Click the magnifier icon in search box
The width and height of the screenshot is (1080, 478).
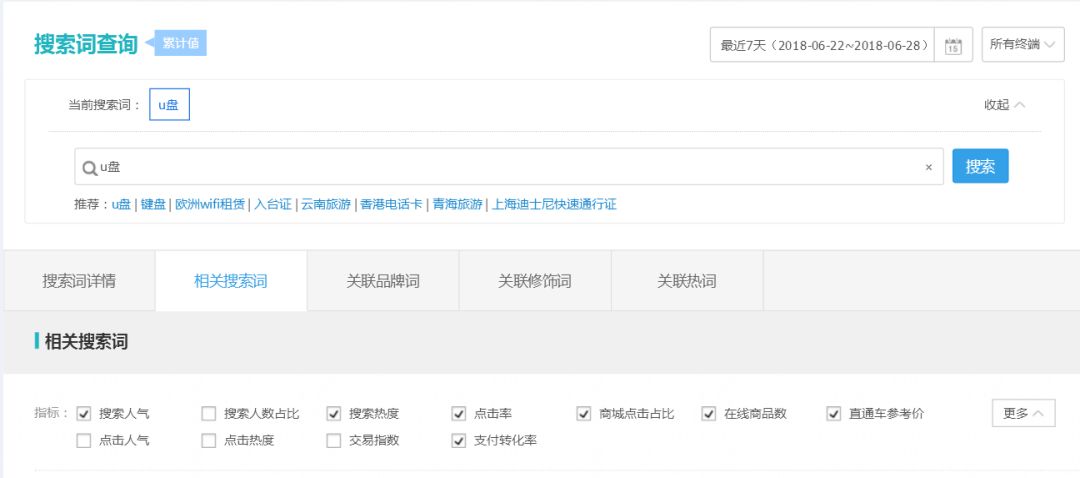90,167
